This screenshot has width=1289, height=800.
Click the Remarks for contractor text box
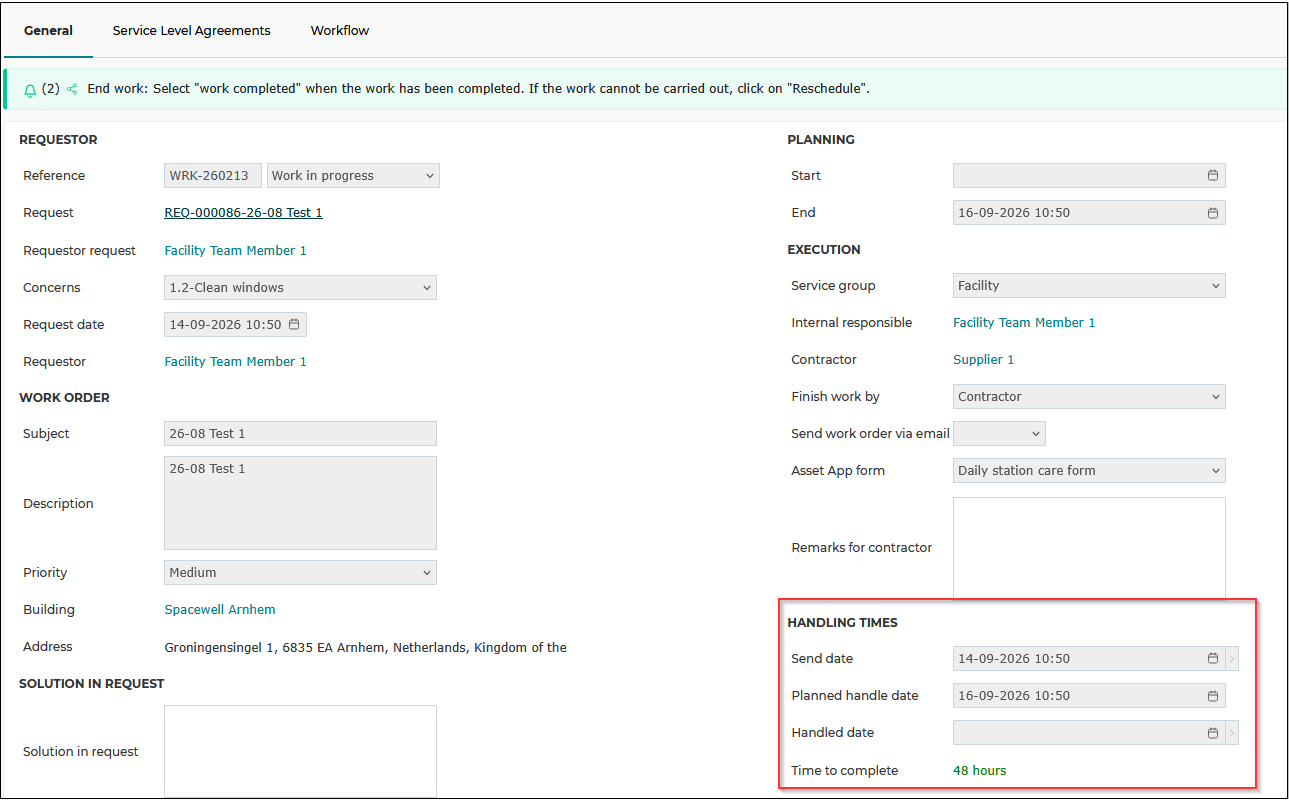coord(1089,547)
